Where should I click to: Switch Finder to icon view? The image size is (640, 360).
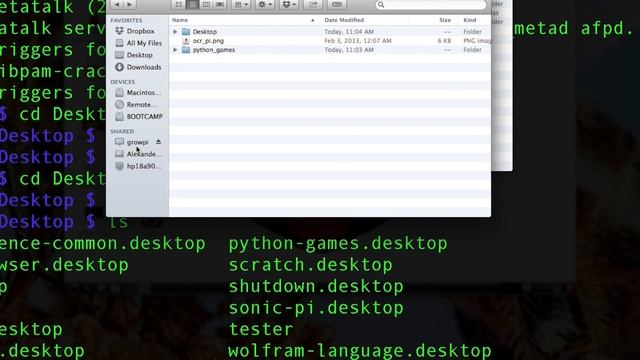point(178,4)
